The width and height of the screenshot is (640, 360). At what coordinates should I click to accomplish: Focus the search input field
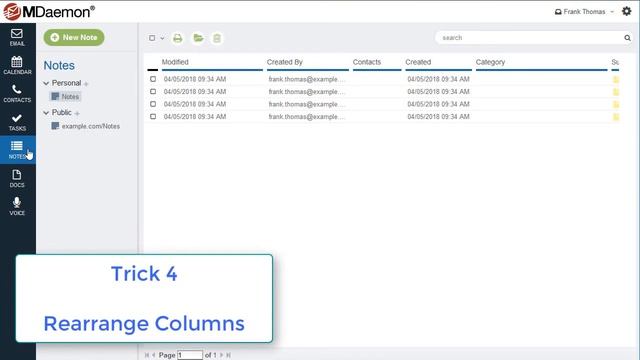pyautogui.click(x=531, y=38)
